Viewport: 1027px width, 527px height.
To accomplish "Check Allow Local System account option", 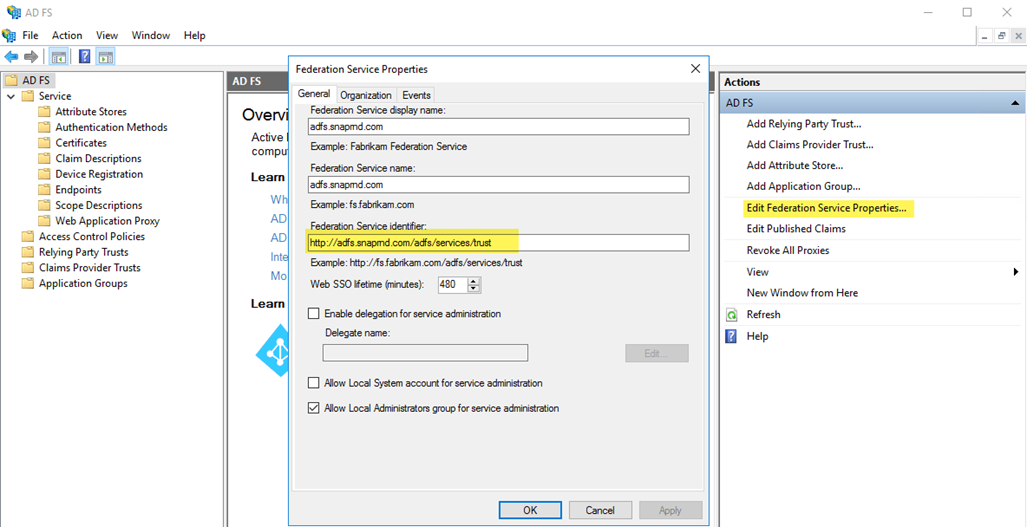I will coord(314,382).
